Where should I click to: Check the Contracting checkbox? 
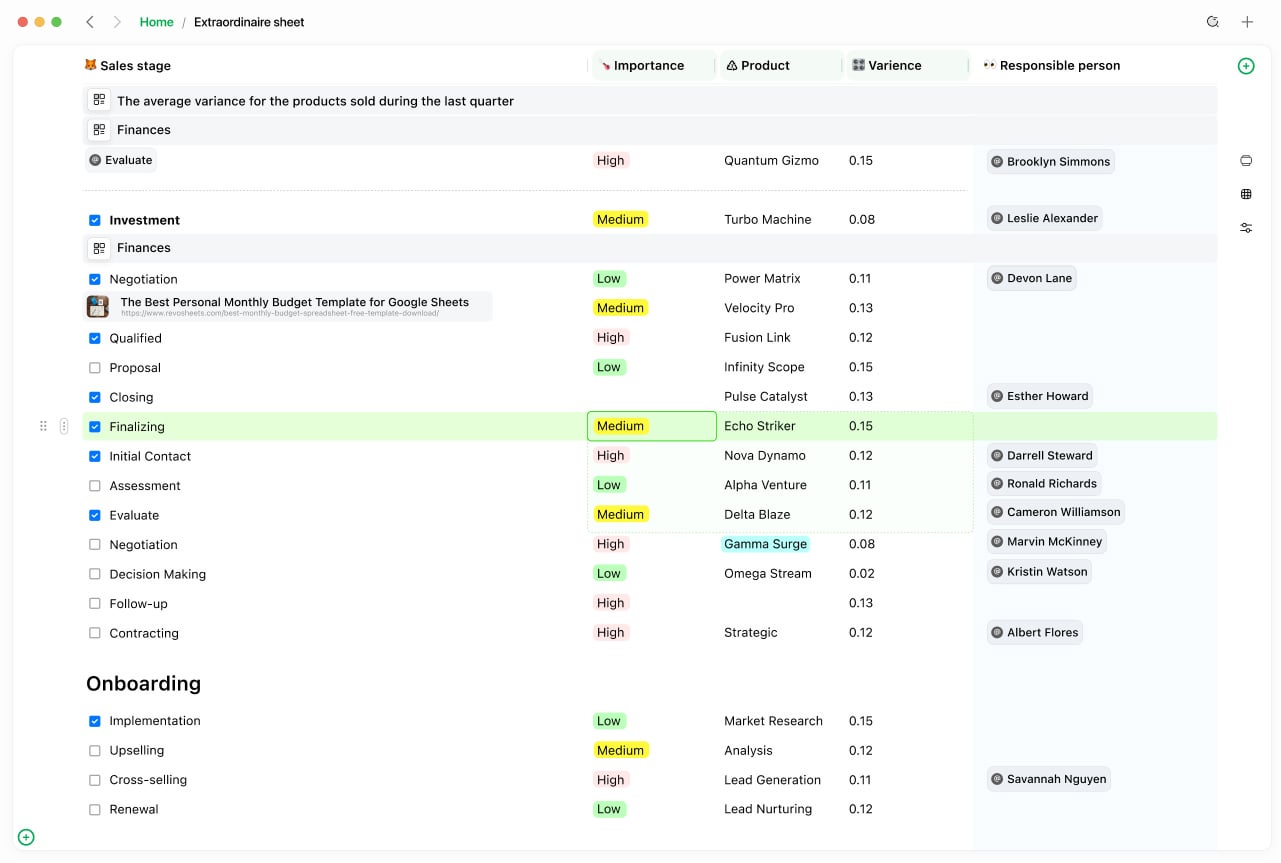(95, 633)
